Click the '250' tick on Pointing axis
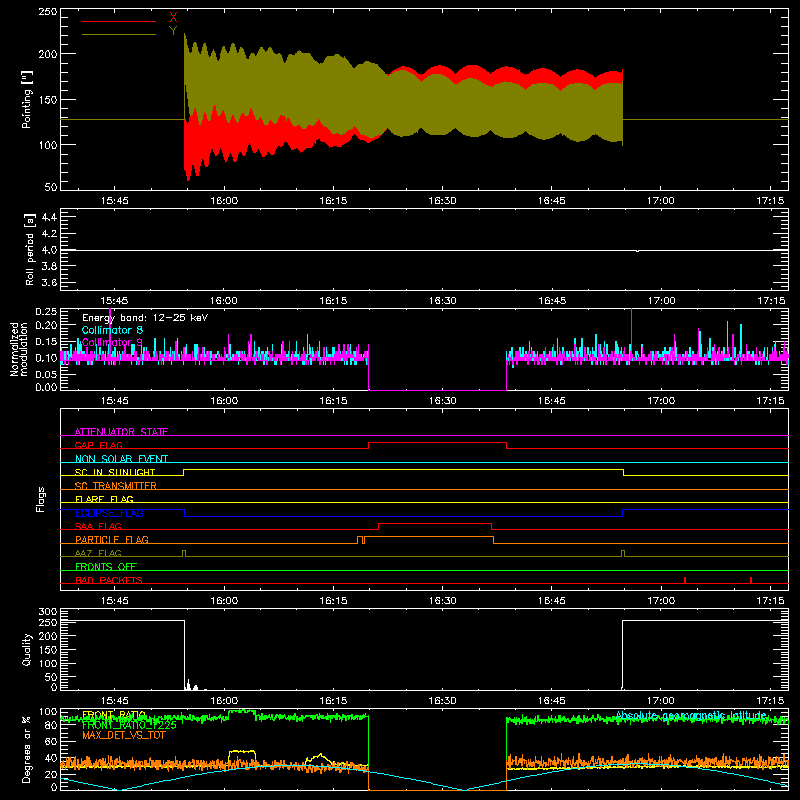Image resolution: width=800 pixels, height=800 pixels. (48, 11)
